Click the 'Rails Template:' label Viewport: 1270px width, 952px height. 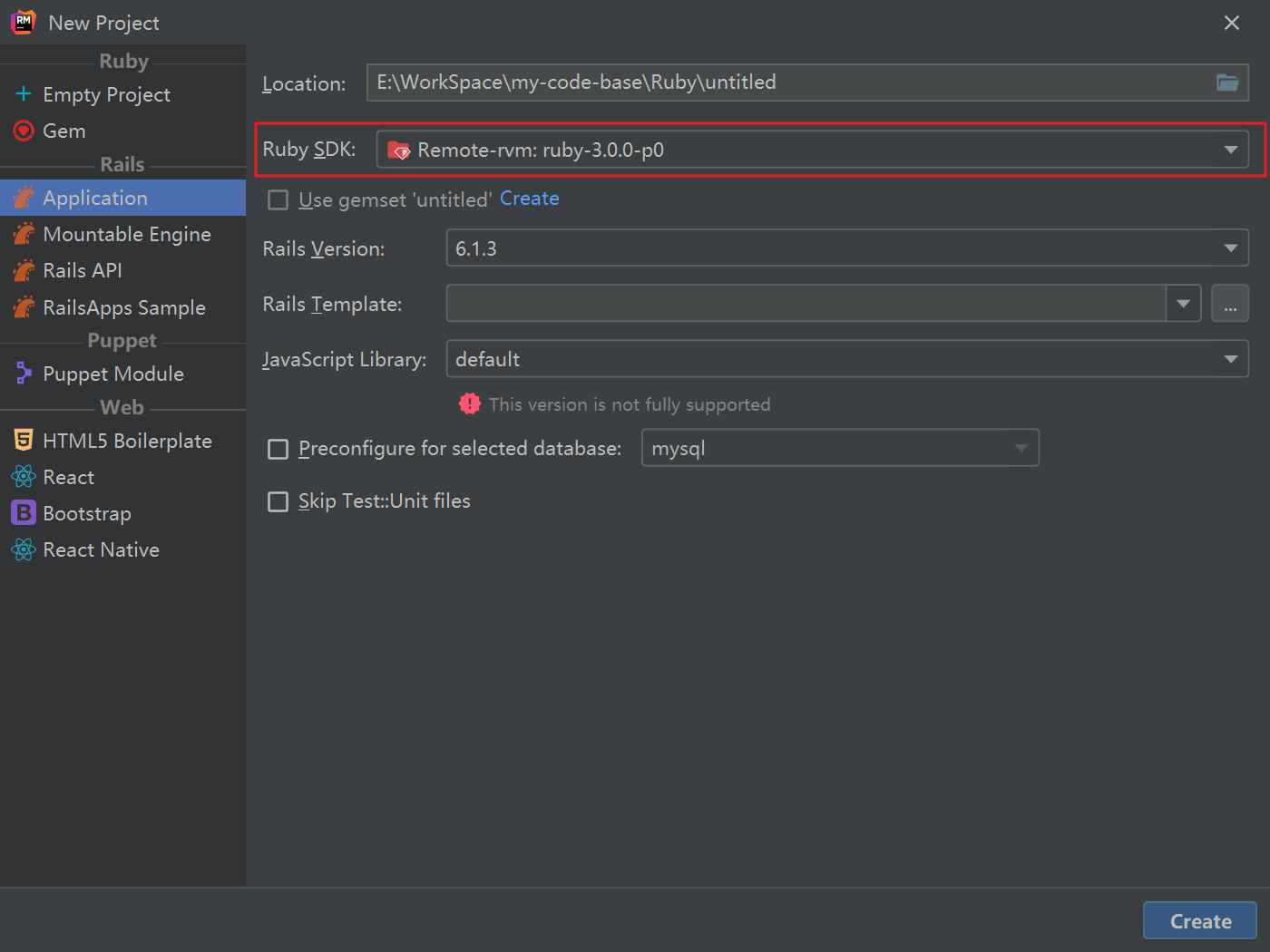[x=332, y=305]
